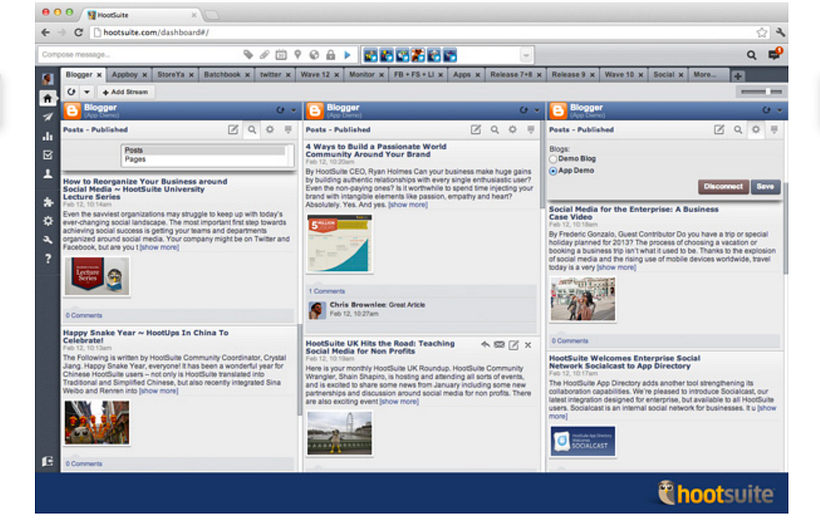Open second Blogger stream header dropdown arrow
This screenshot has height=525, width=820.
coord(537,110)
